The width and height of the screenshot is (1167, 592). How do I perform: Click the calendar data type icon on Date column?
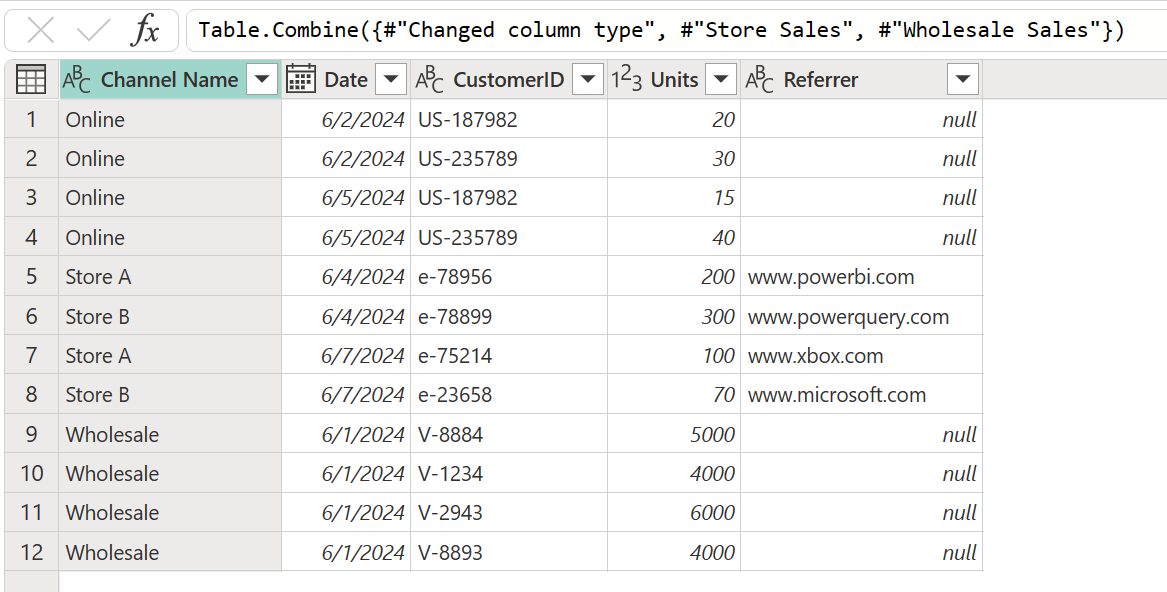(301, 79)
